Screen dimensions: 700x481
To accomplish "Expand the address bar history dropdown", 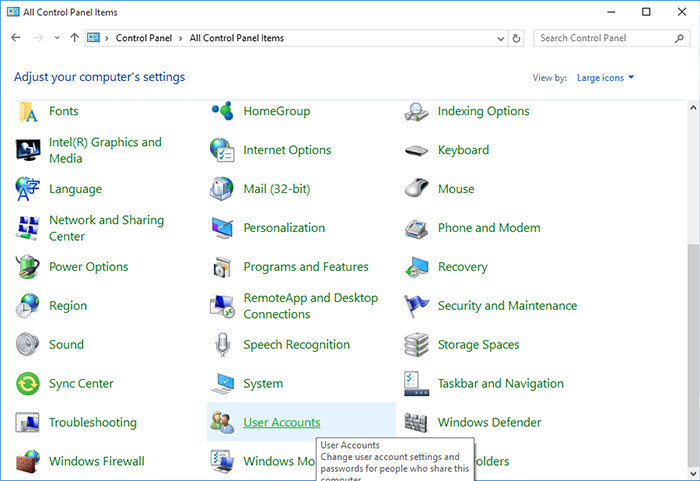I will point(501,38).
